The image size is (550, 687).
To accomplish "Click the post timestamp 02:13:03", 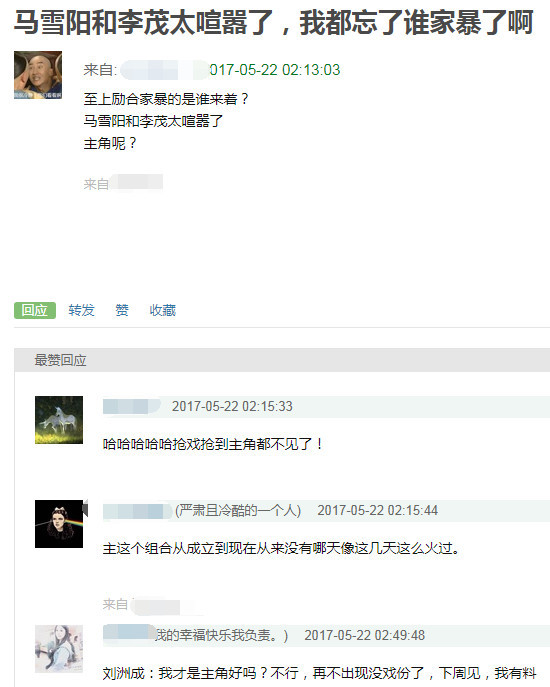I will pyautogui.click(x=275, y=70).
